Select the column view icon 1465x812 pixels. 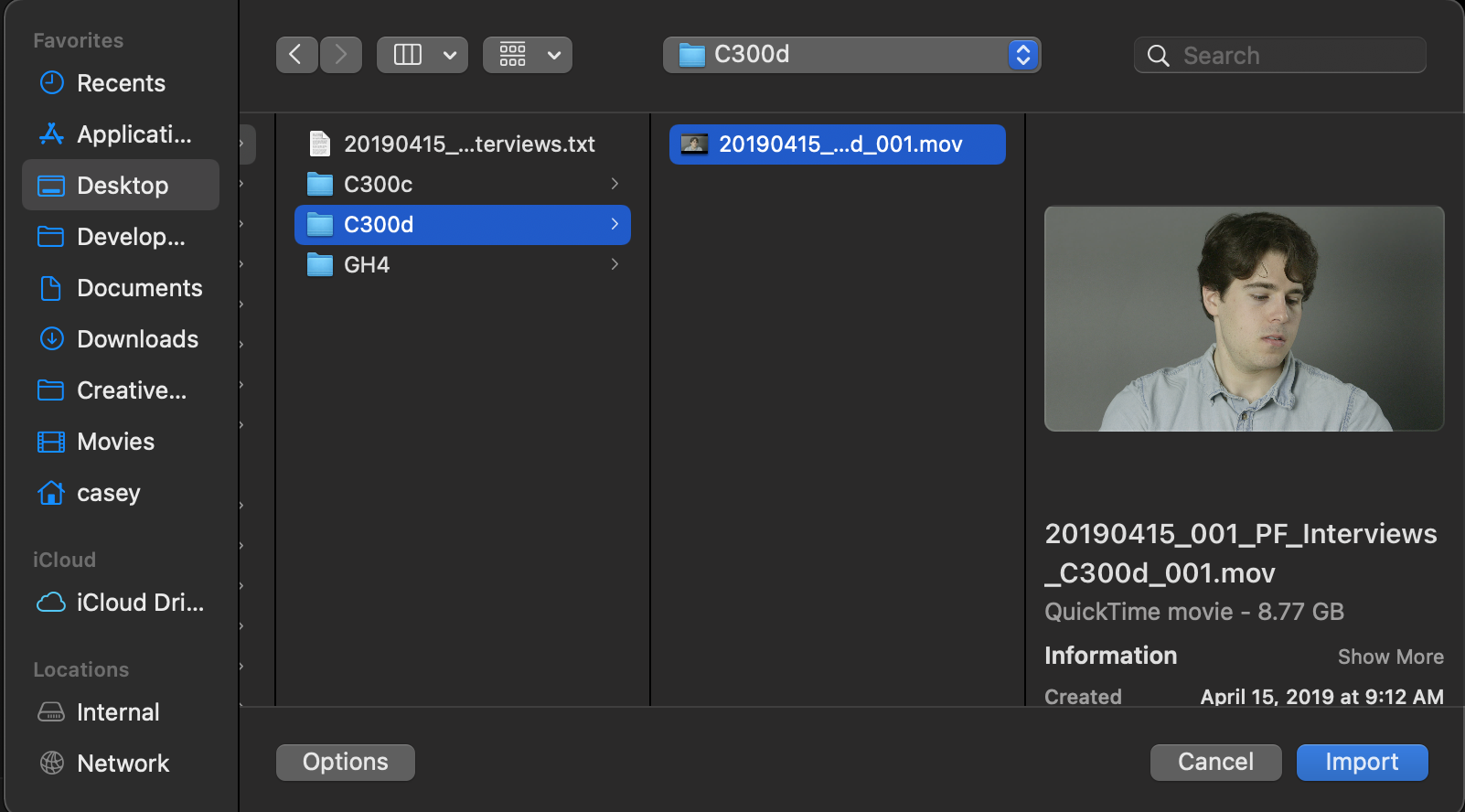point(408,55)
